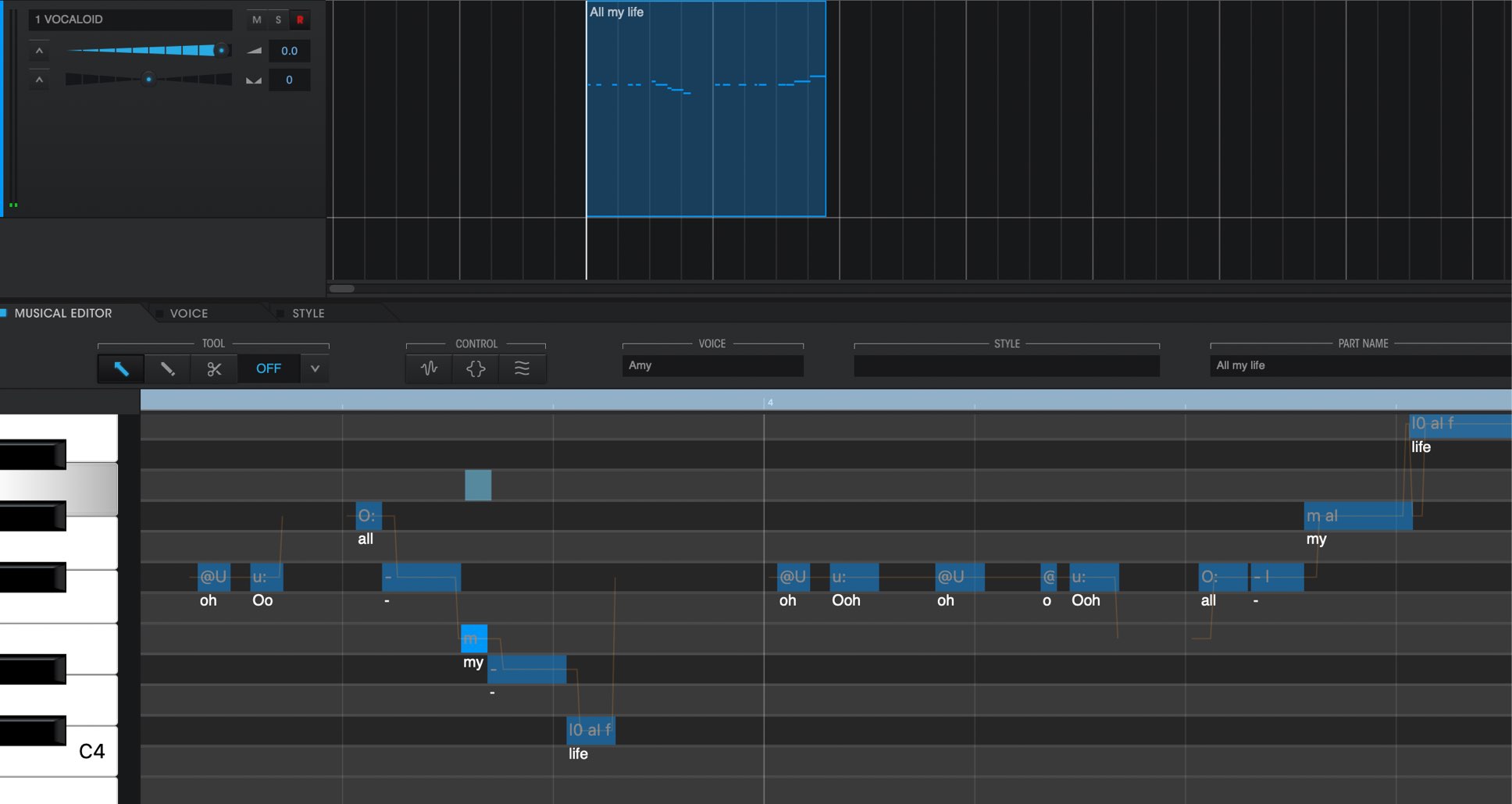
Task: Select the arrow pointer tool
Action: [x=121, y=368]
